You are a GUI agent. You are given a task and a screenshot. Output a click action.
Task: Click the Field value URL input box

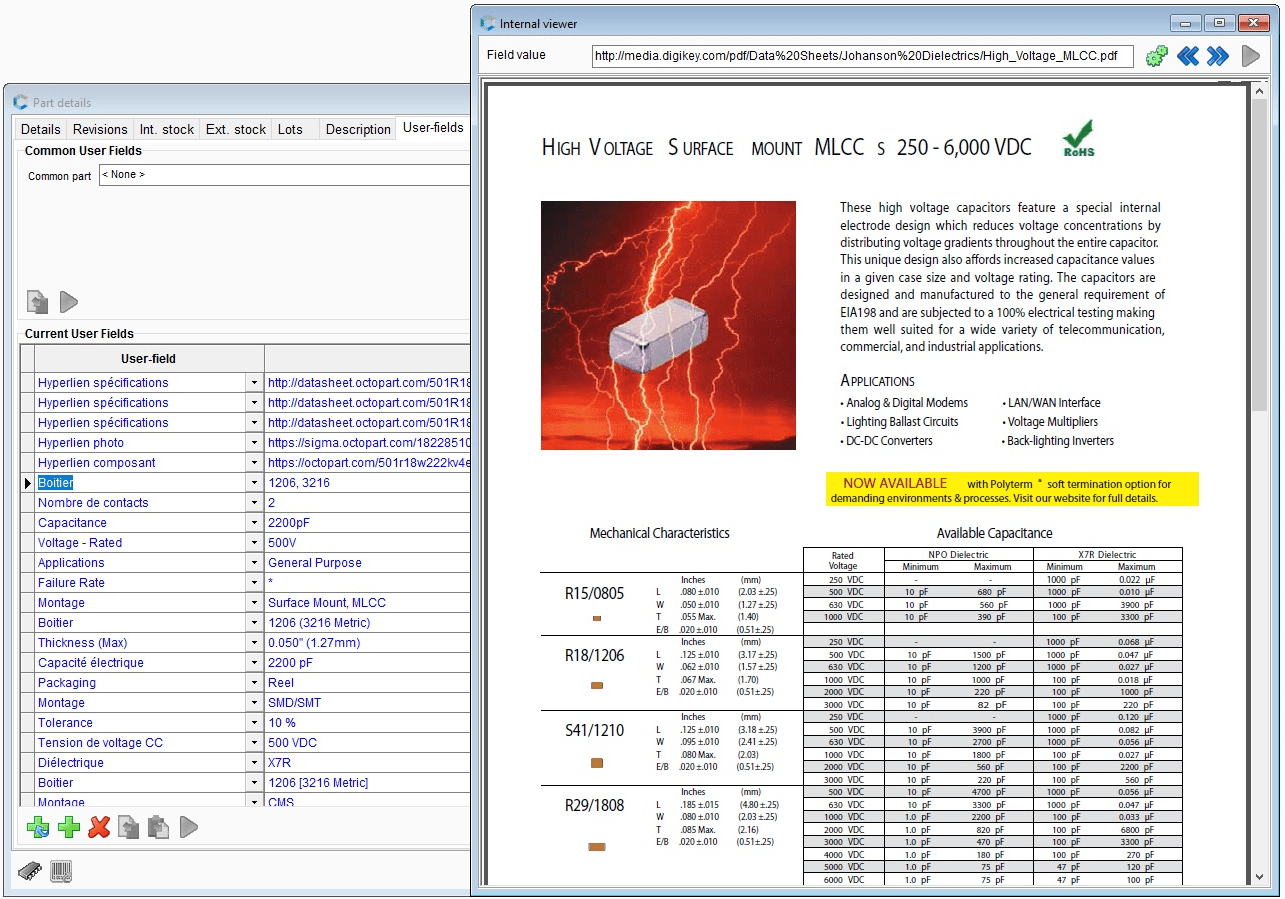pos(862,56)
